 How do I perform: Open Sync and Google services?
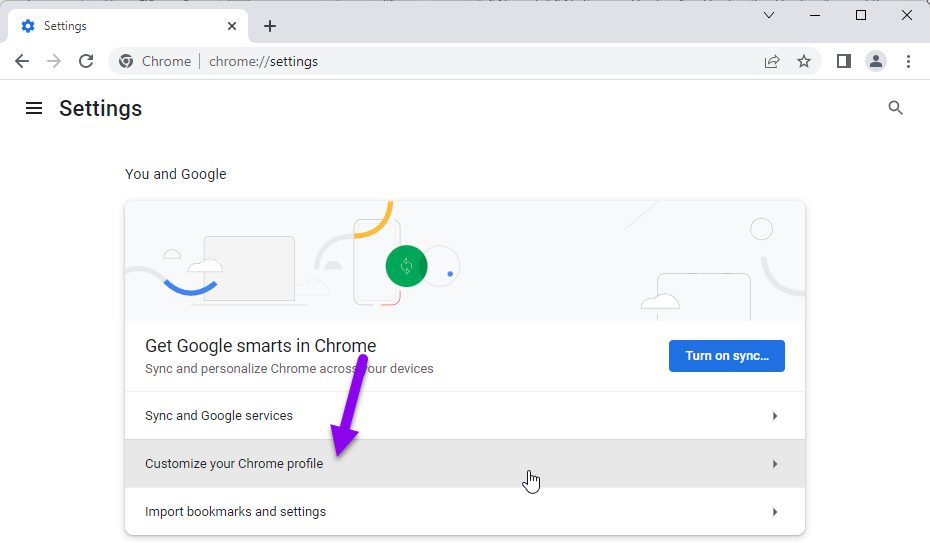point(464,416)
